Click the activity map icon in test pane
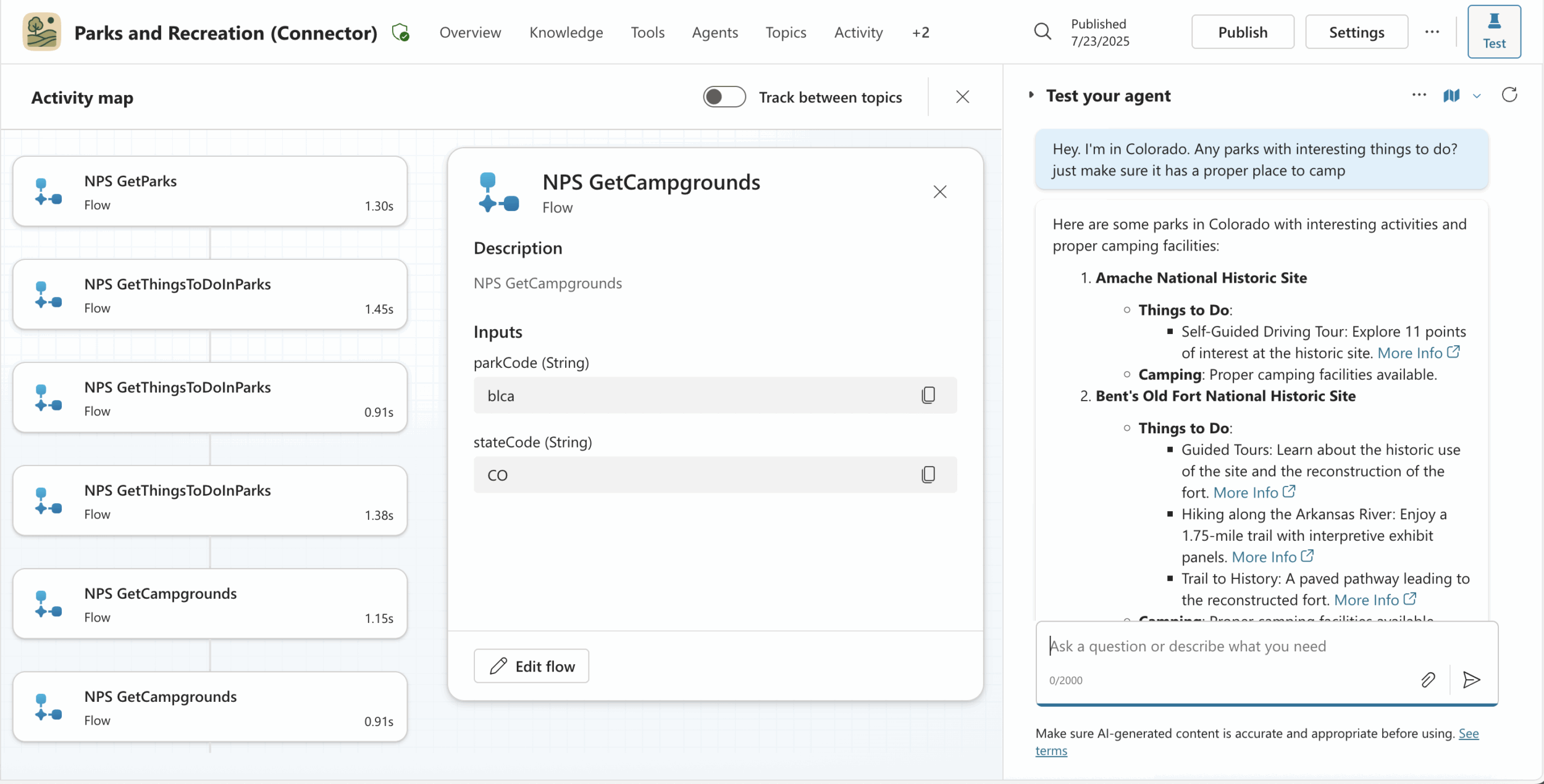 click(x=1451, y=96)
